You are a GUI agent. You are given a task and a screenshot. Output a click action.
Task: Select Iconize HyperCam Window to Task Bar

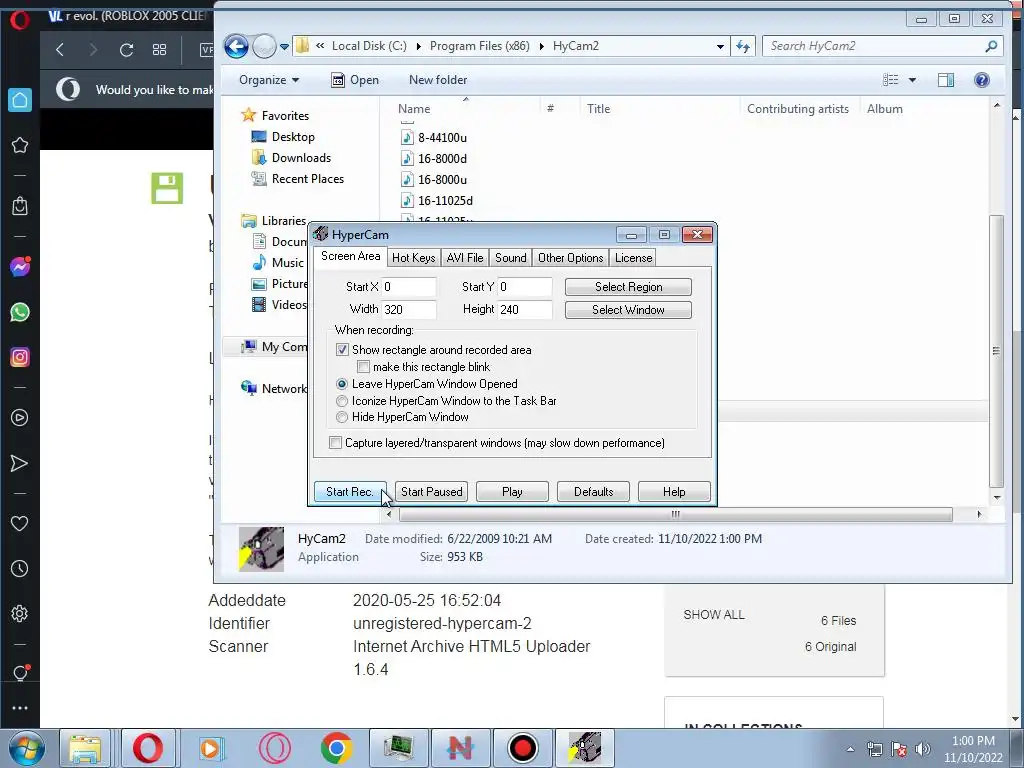(x=342, y=401)
